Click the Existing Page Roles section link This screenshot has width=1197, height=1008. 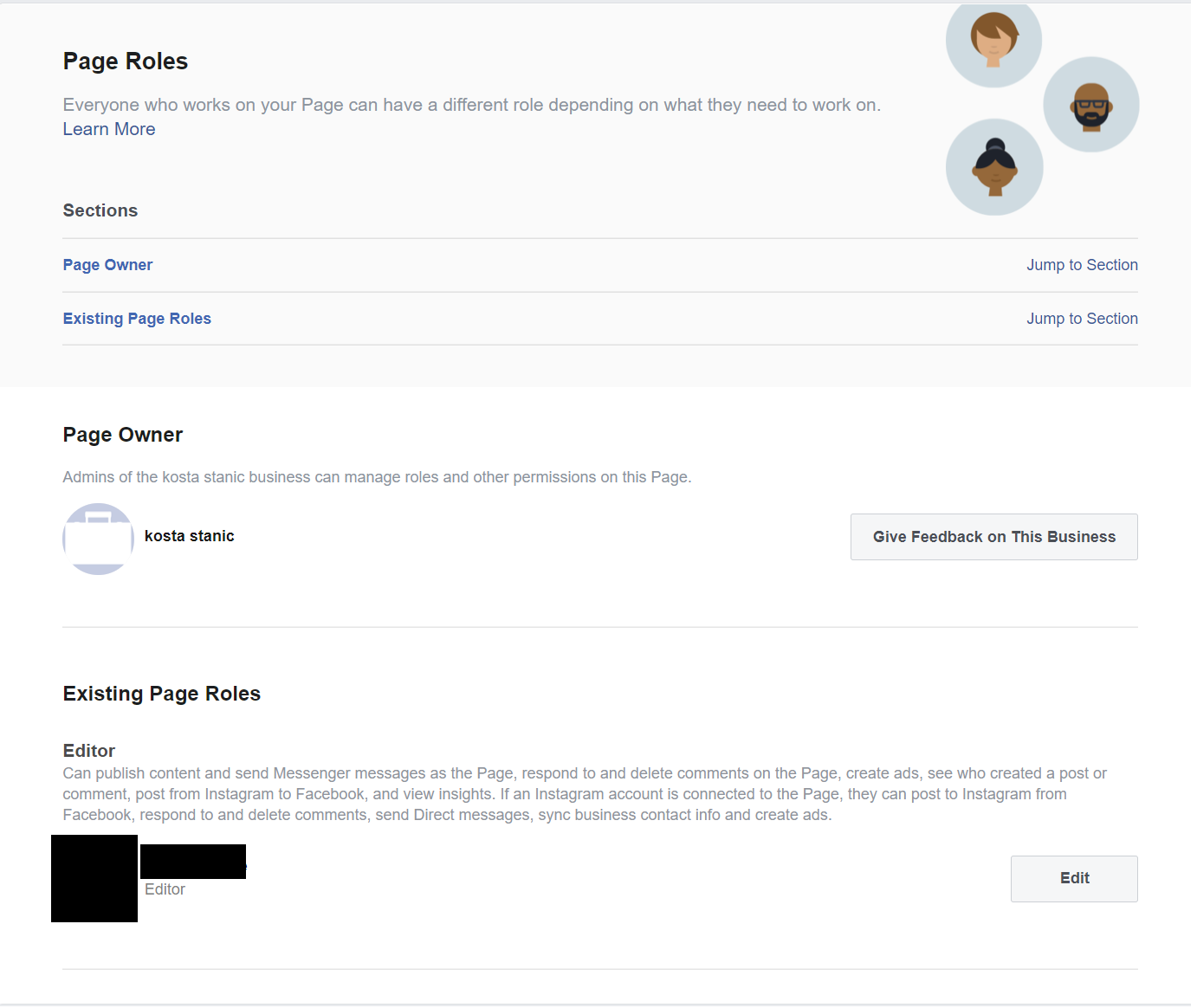pos(137,319)
